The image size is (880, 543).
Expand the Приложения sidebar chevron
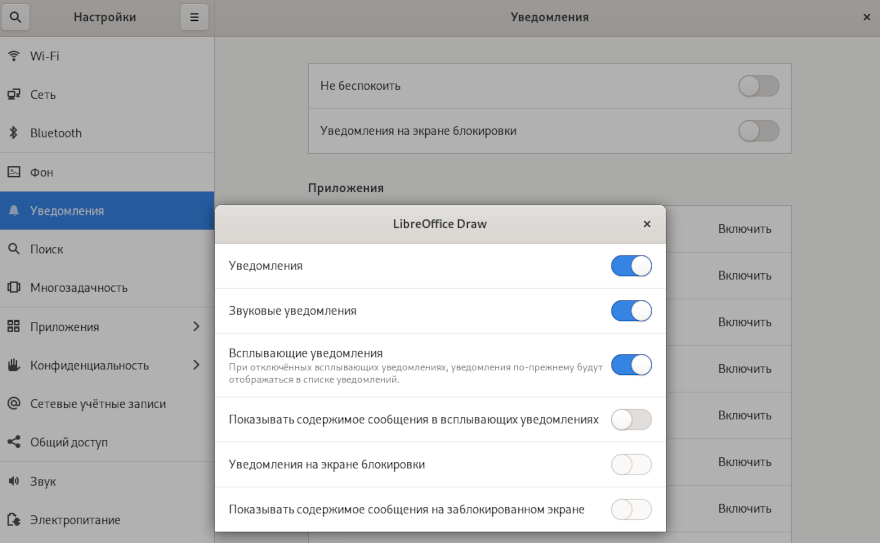[x=196, y=327]
